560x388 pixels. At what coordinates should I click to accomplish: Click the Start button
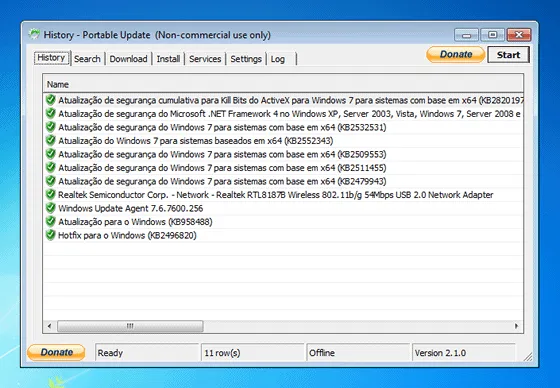click(508, 55)
